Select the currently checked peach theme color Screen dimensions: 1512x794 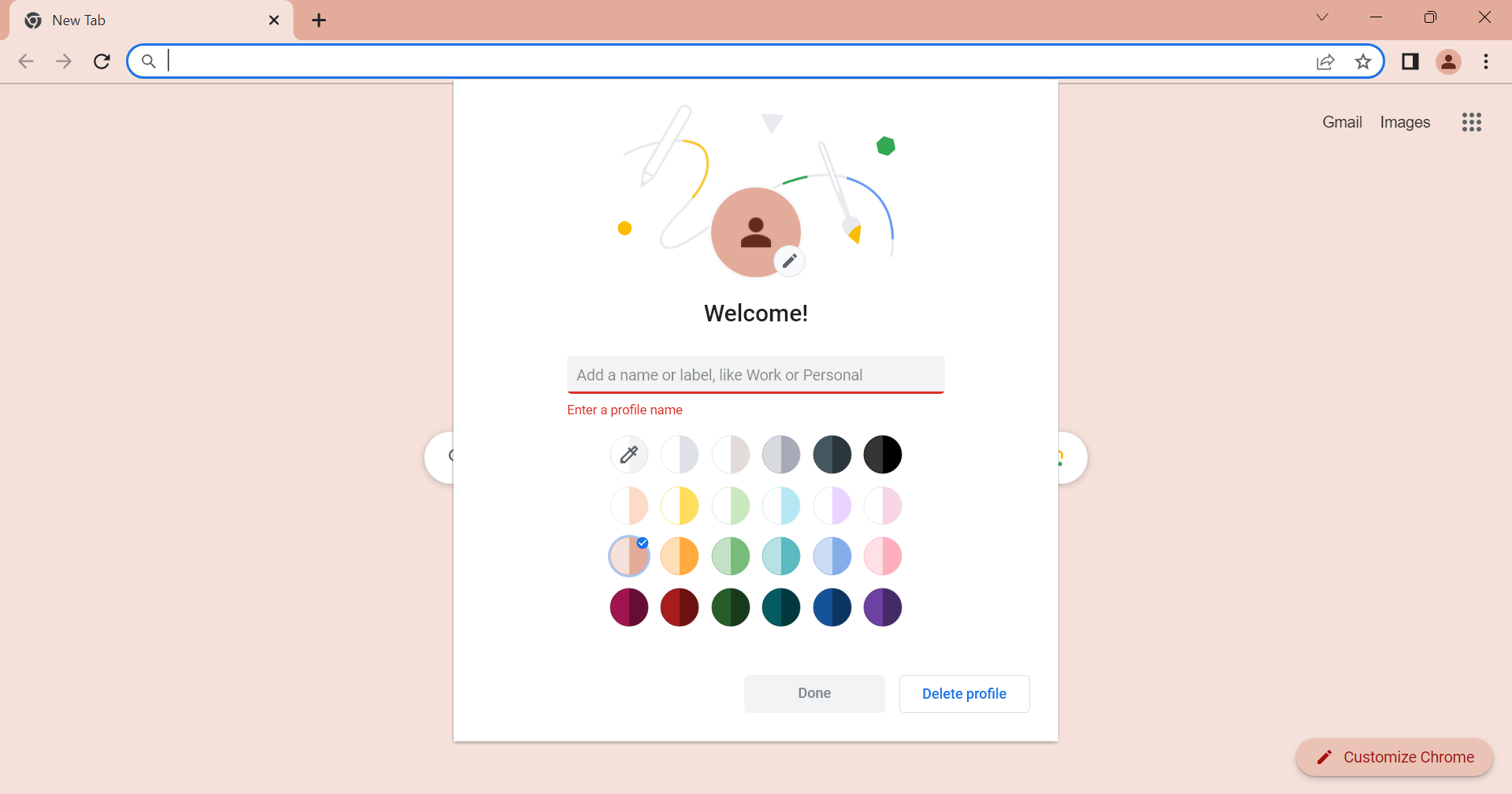628,555
